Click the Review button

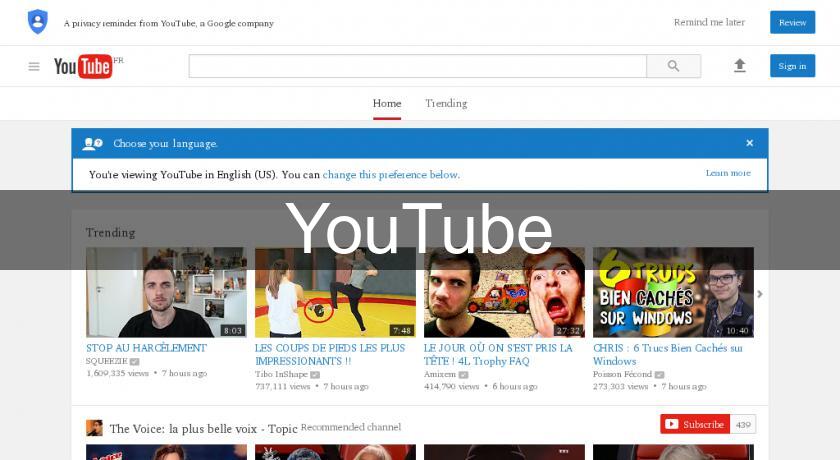792,22
